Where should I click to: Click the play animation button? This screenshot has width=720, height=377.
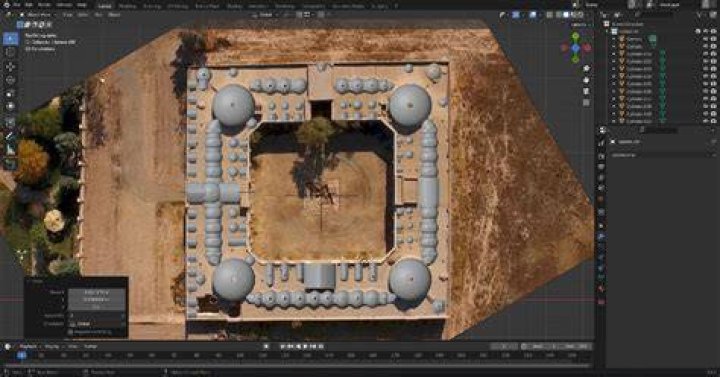tap(305, 347)
